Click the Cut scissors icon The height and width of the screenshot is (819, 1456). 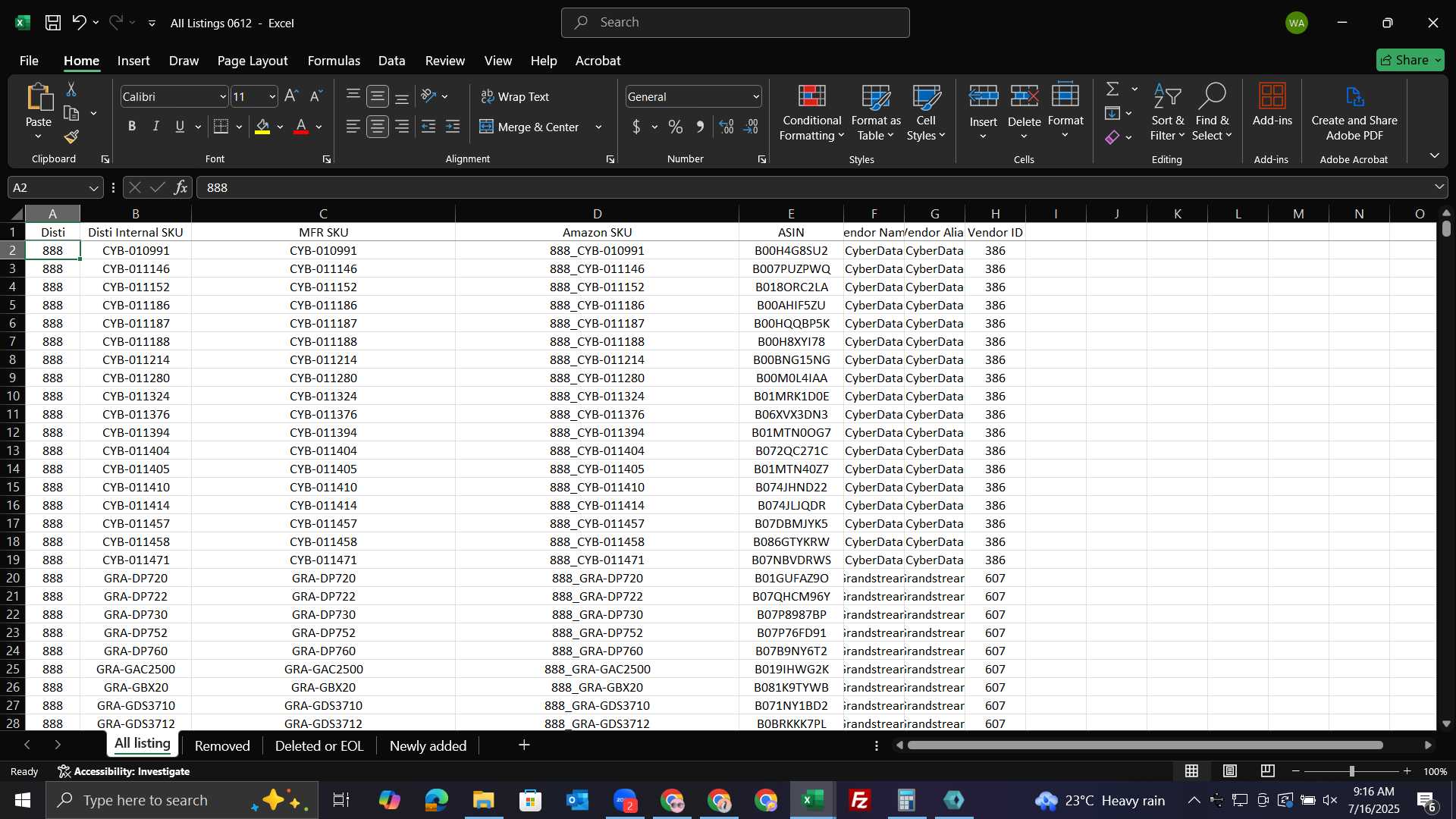click(71, 90)
